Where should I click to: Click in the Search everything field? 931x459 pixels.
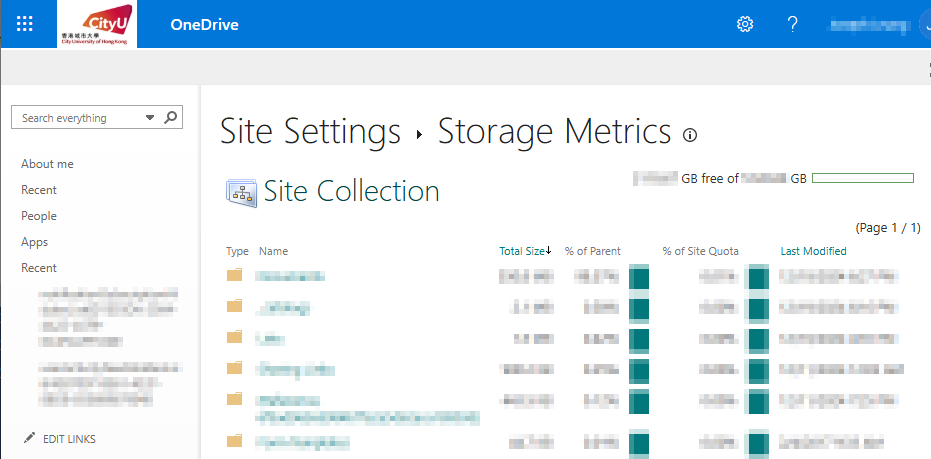tap(80, 118)
